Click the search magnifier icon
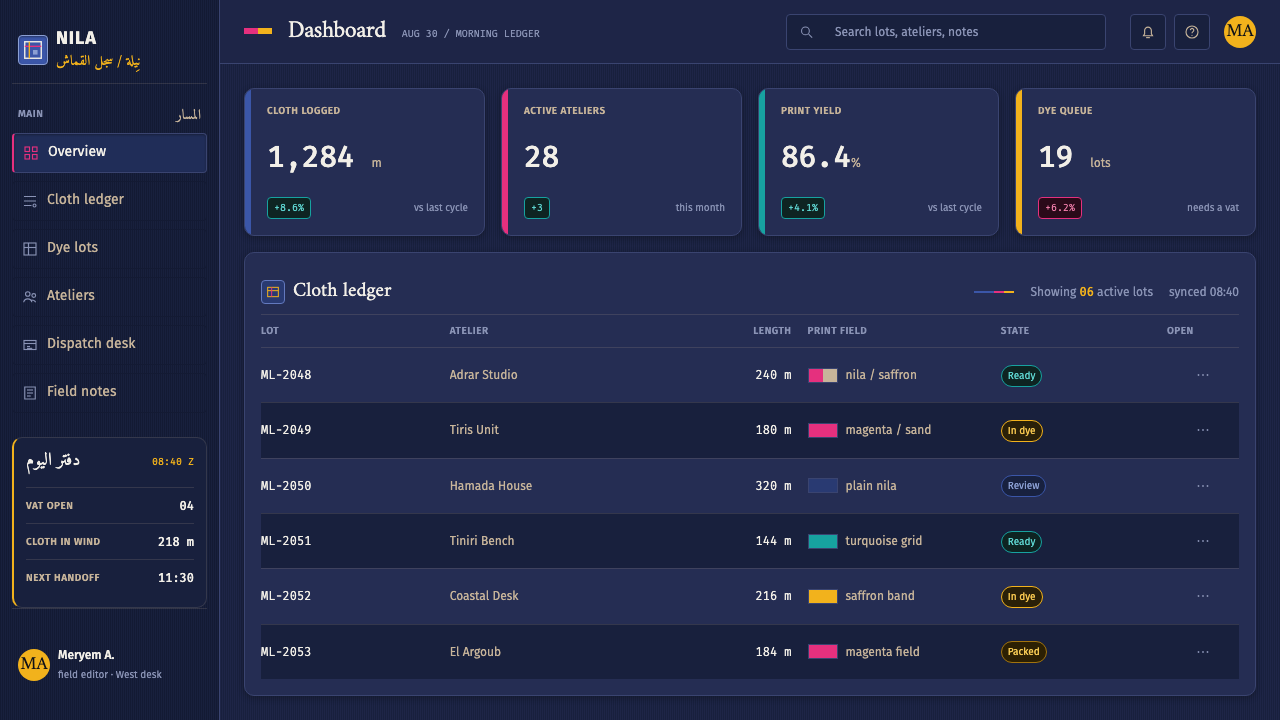This screenshot has width=1280, height=720. pyautogui.click(x=806, y=32)
